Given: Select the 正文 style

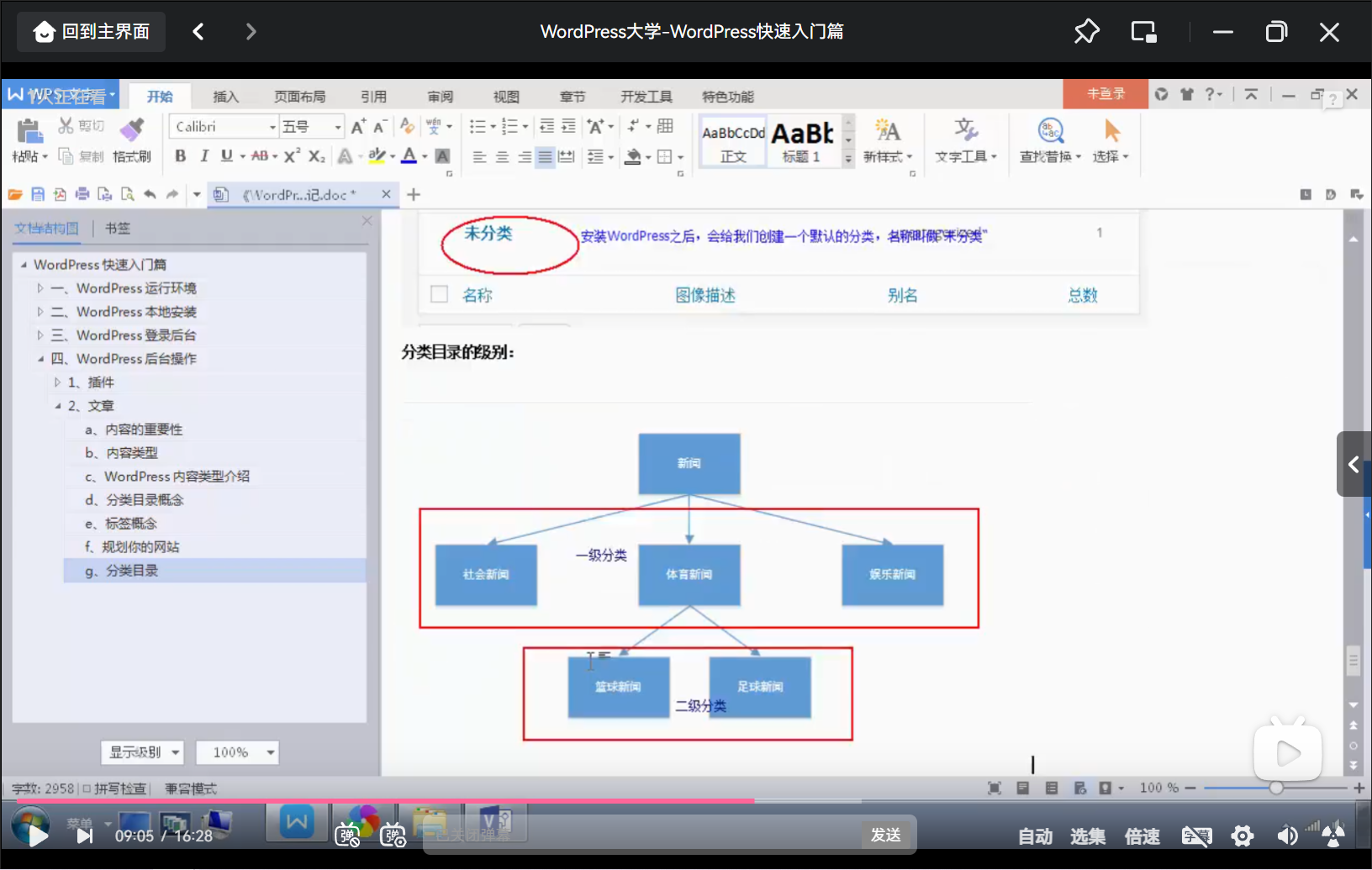Looking at the screenshot, I should pyautogui.click(x=733, y=142).
